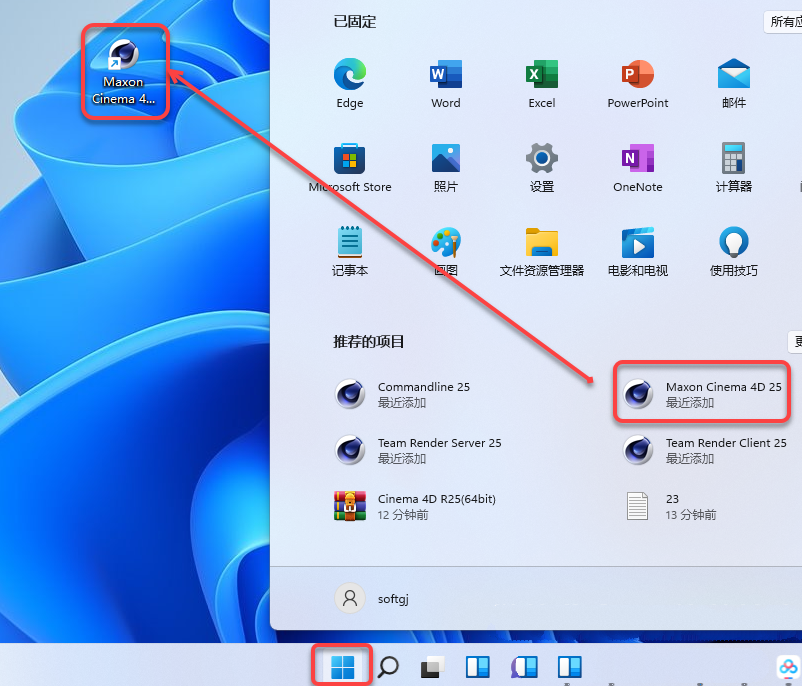
Task: Open the 照片 photos app
Action: (x=445, y=167)
